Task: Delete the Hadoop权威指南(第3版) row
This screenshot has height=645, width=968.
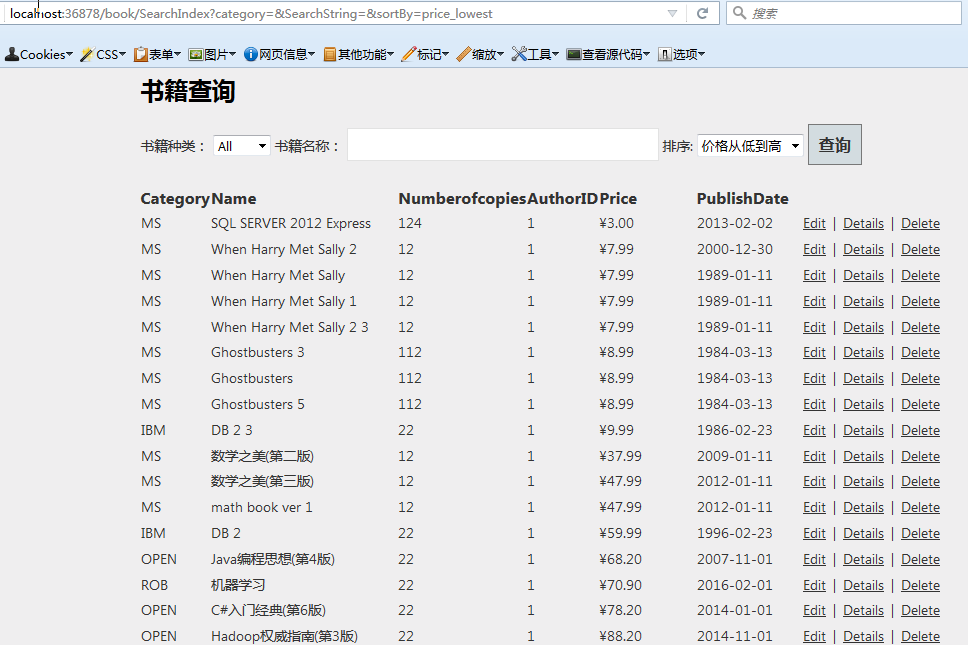Action: (920, 636)
